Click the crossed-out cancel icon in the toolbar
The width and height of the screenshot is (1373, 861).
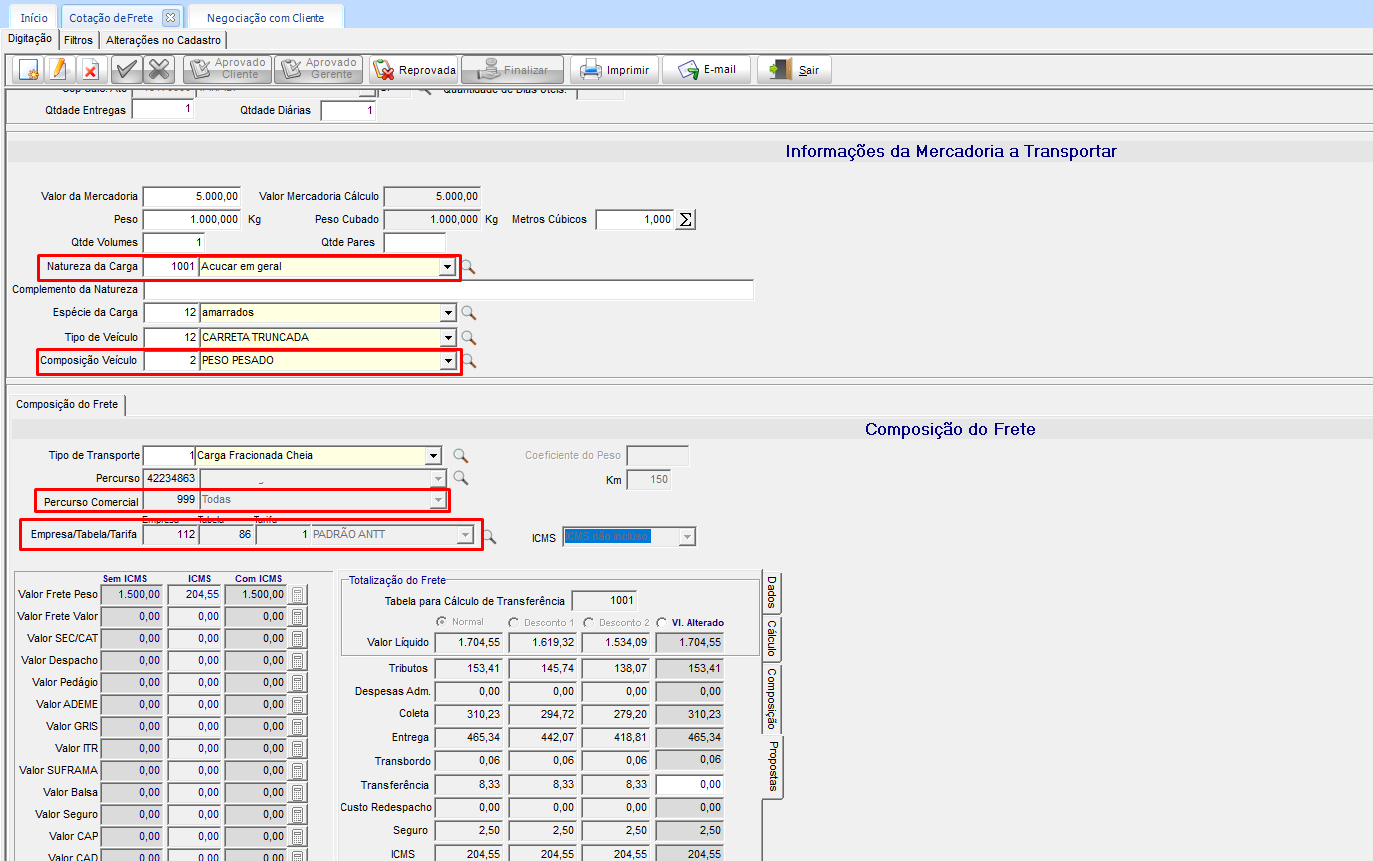point(159,70)
